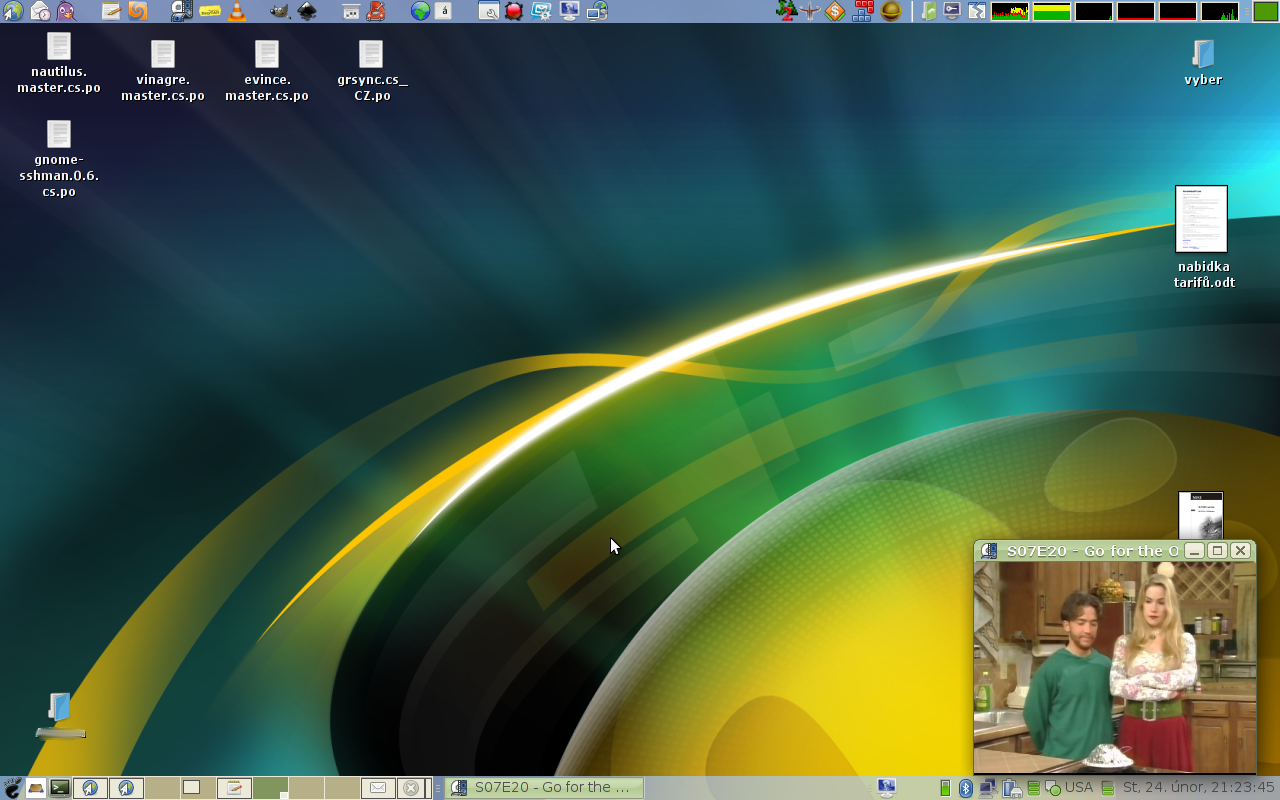1280x800 pixels.
Task: Open the main menu foot icon in bottom panel
Action: 12,788
